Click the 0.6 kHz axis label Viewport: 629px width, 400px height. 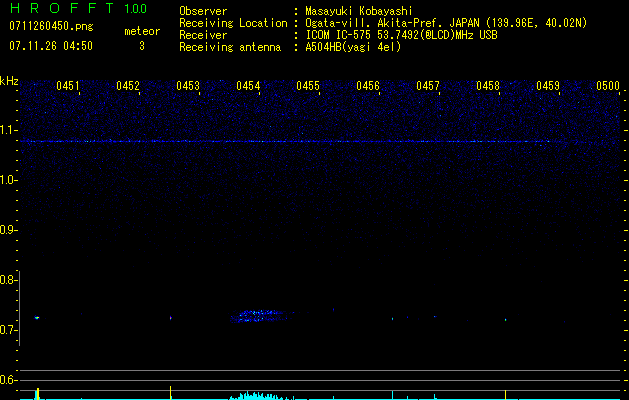point(8,380)
